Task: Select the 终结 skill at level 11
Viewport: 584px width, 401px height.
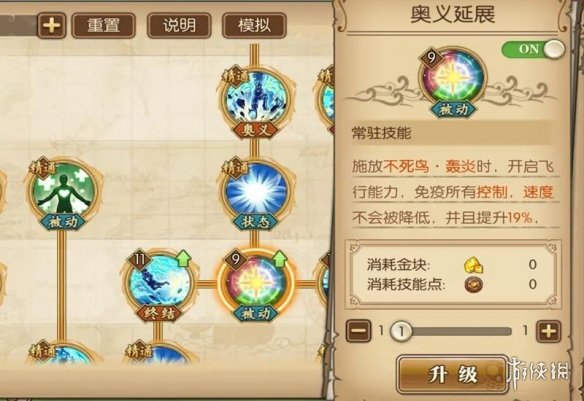Action: point(159,287)
